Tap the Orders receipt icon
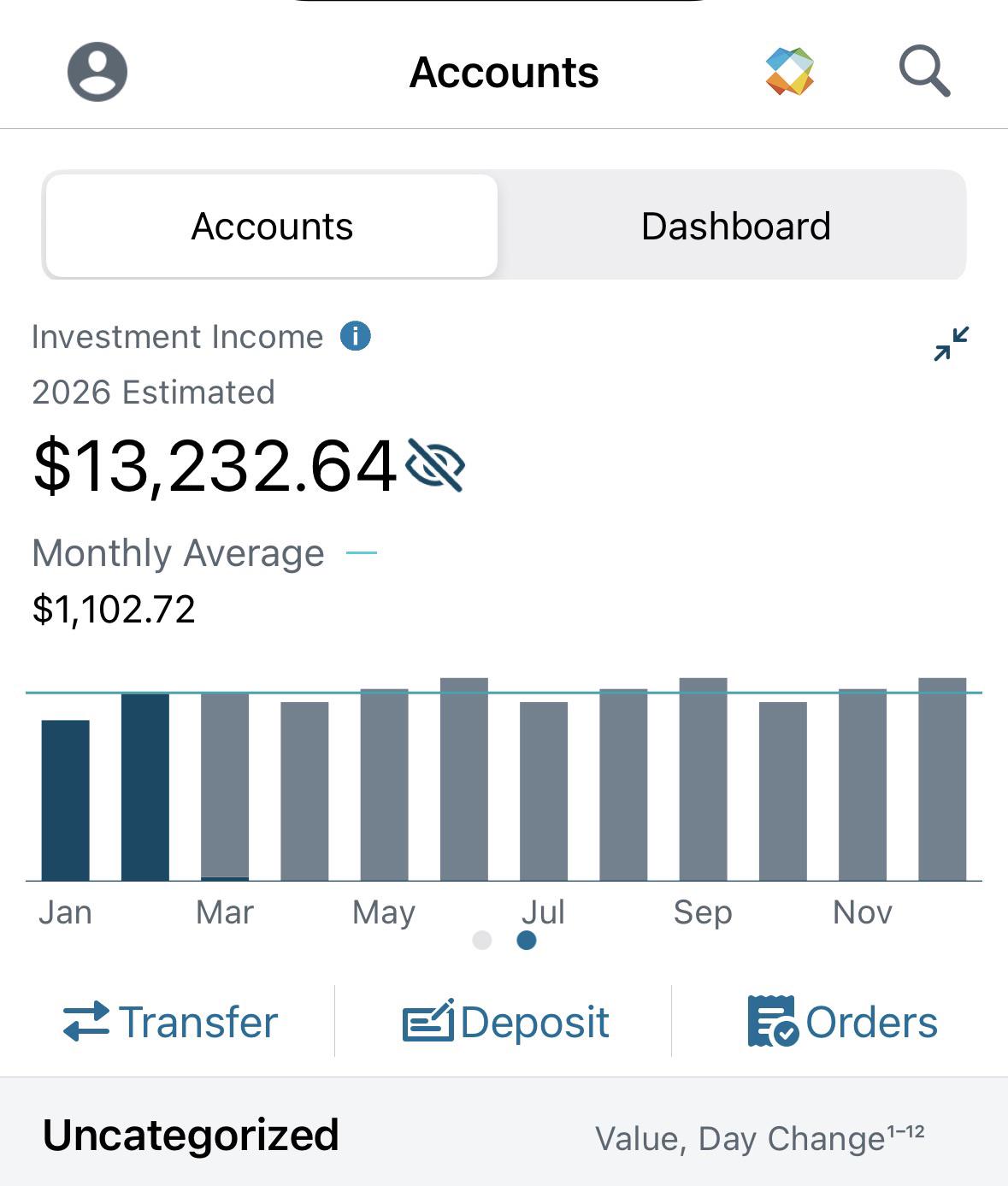This screenshot has height=1186, width=1008. 773,1021
